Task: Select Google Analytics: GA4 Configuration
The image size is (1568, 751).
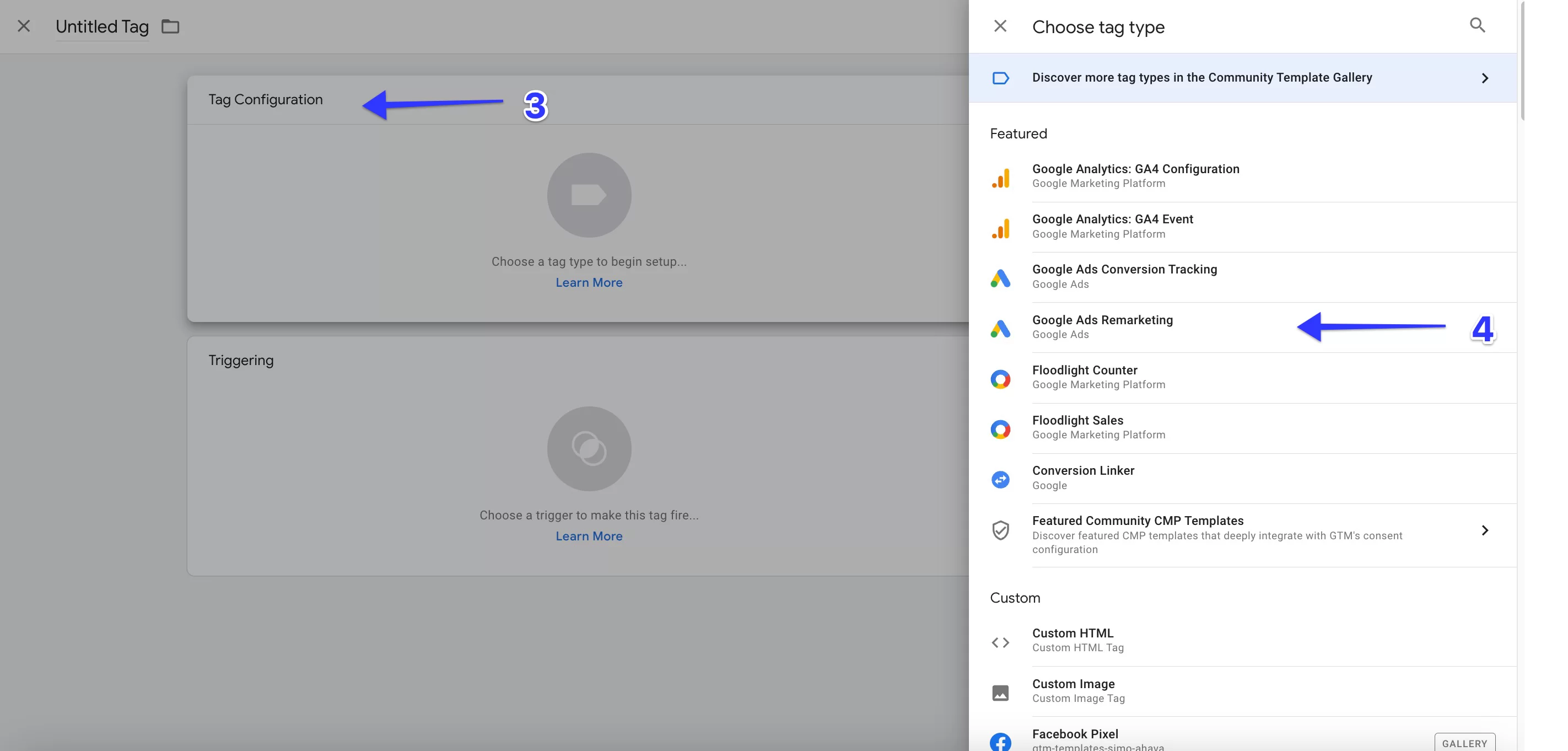Action: 1242,176
